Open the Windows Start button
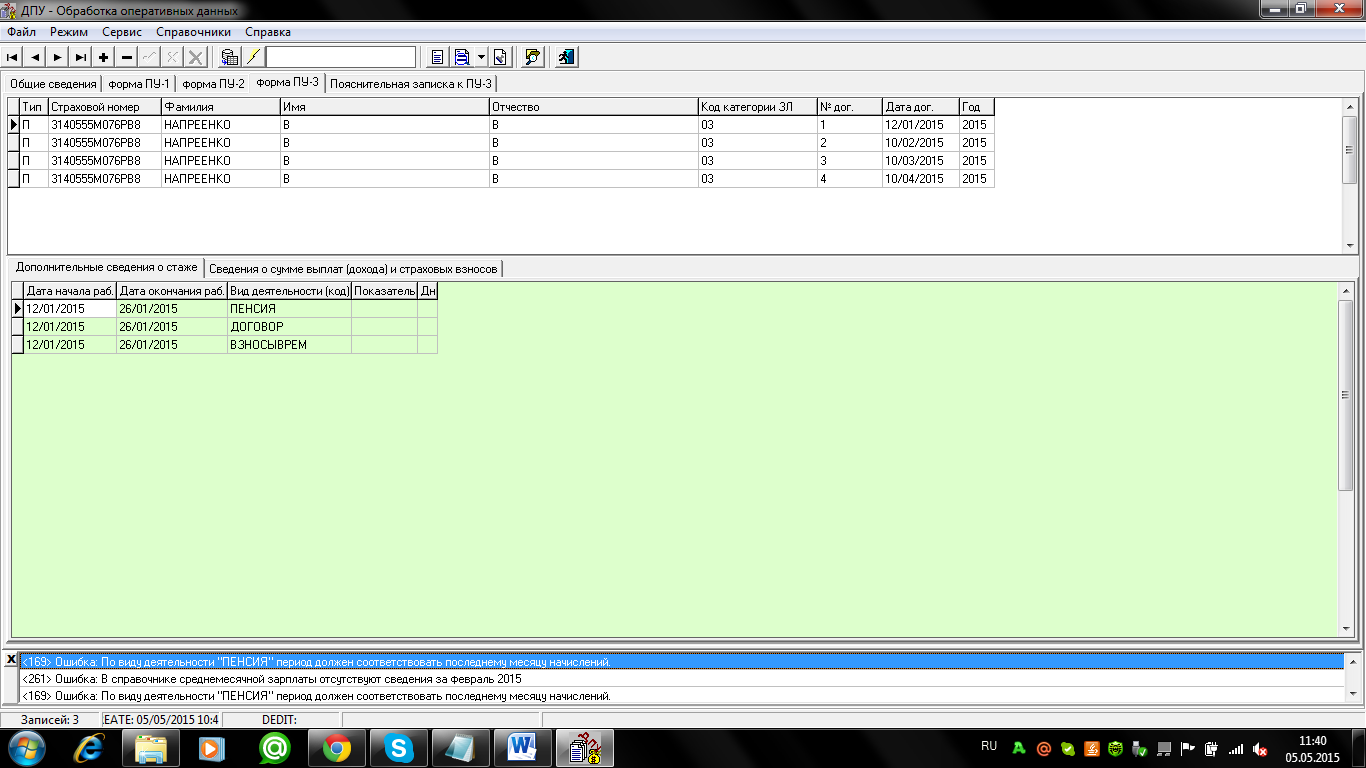The image size is (1366, 768). [27, 748]
